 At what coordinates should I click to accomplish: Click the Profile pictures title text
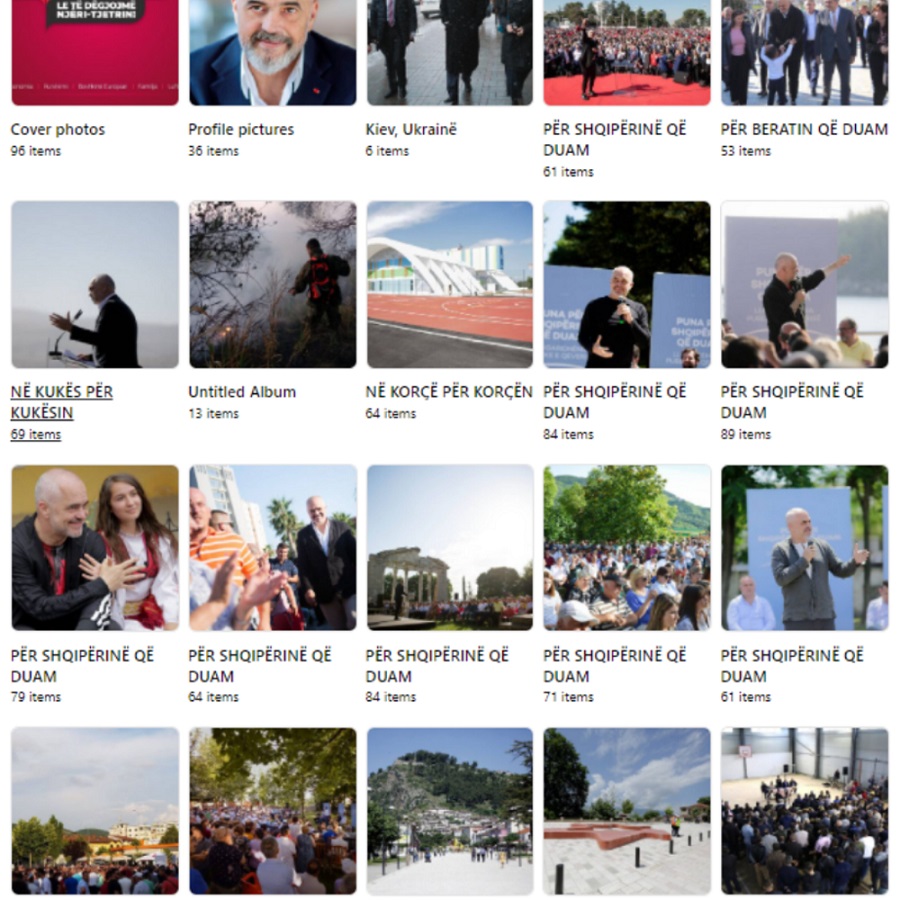pos(241,129)
